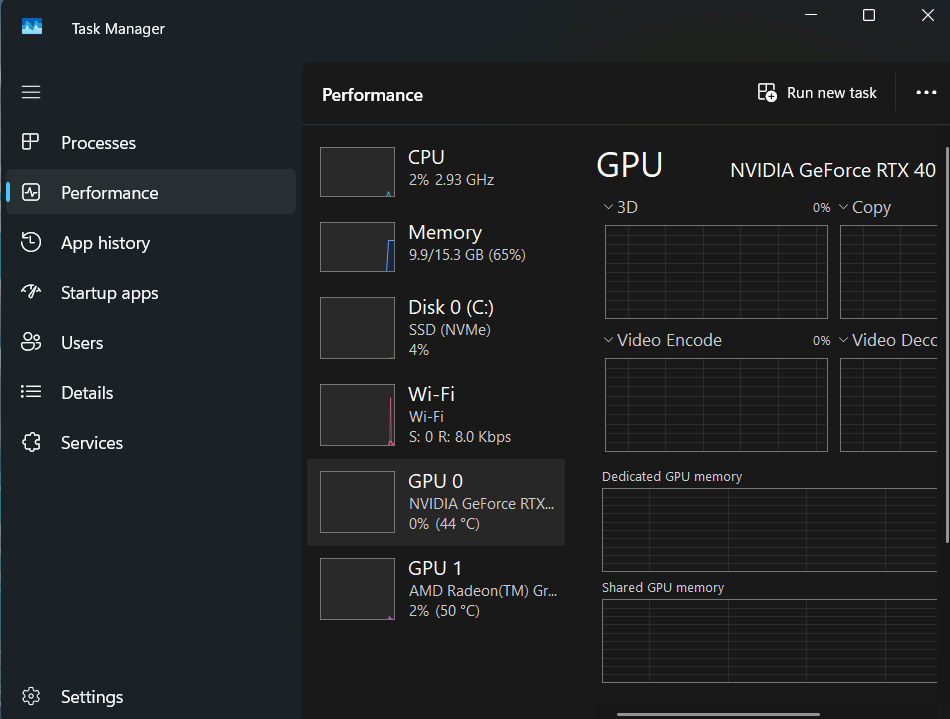Click '9.9/15.3 GB (65%)' memory value
Viewport: 950px width, 719px height.
tap(467, 254)
